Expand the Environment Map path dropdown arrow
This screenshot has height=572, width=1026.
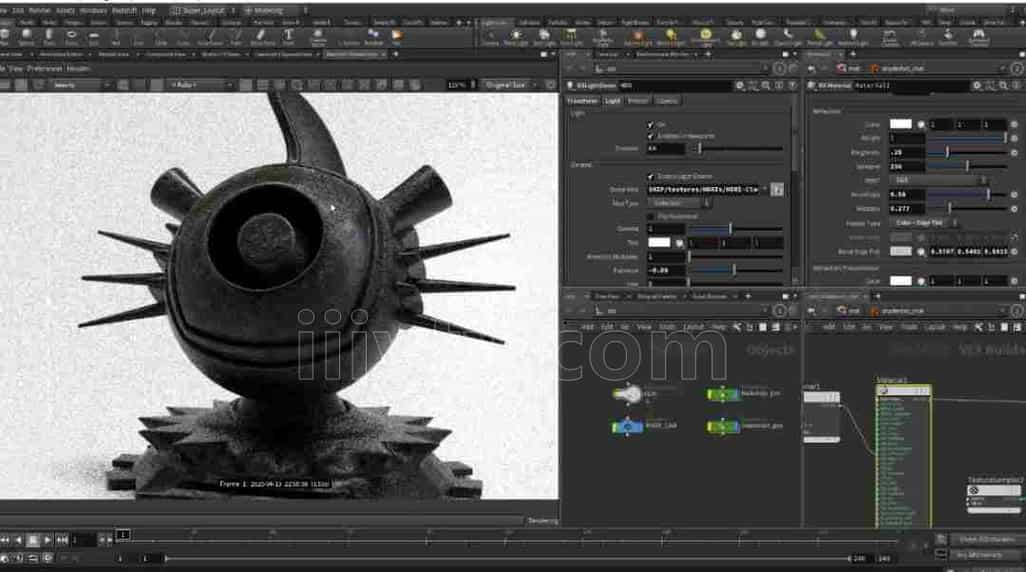[x=764, y=190]
